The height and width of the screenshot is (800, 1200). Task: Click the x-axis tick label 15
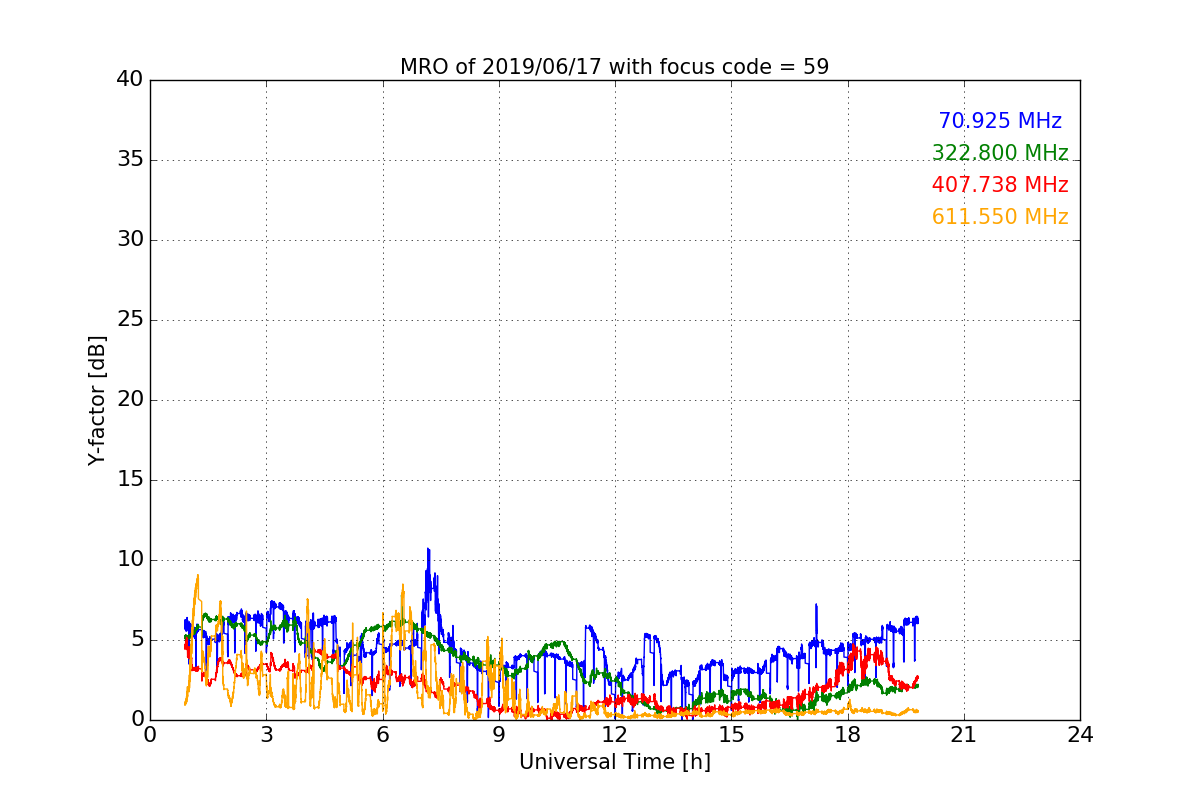tap(731, 735)
